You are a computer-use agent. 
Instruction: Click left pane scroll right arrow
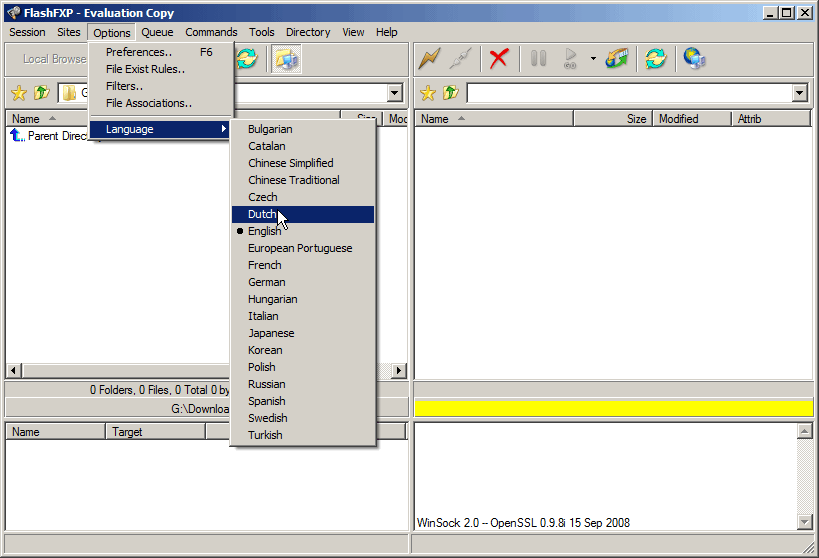point(399,370)
